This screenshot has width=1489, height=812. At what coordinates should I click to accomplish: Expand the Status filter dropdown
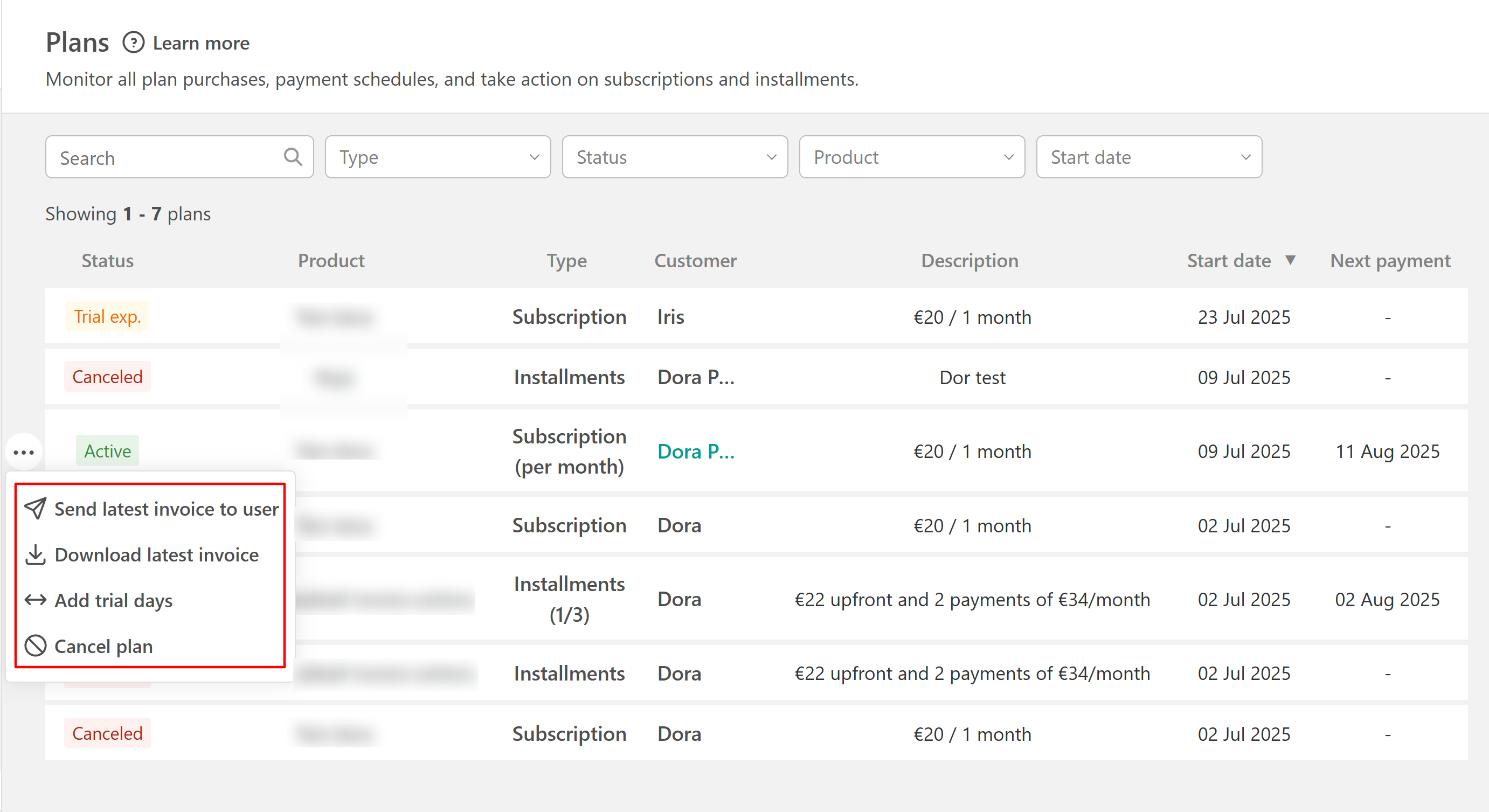tap(675, 157)
